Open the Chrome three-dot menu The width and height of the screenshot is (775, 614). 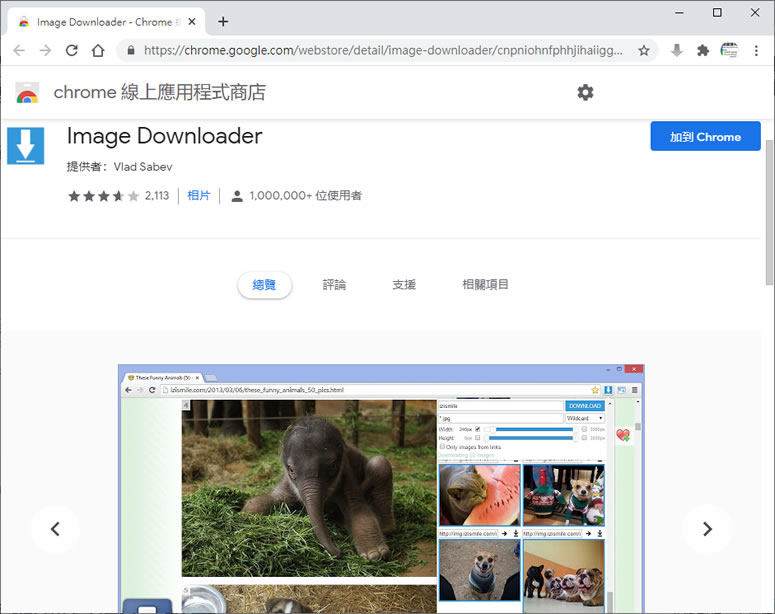pyautogui.click(x=756, y=50)
